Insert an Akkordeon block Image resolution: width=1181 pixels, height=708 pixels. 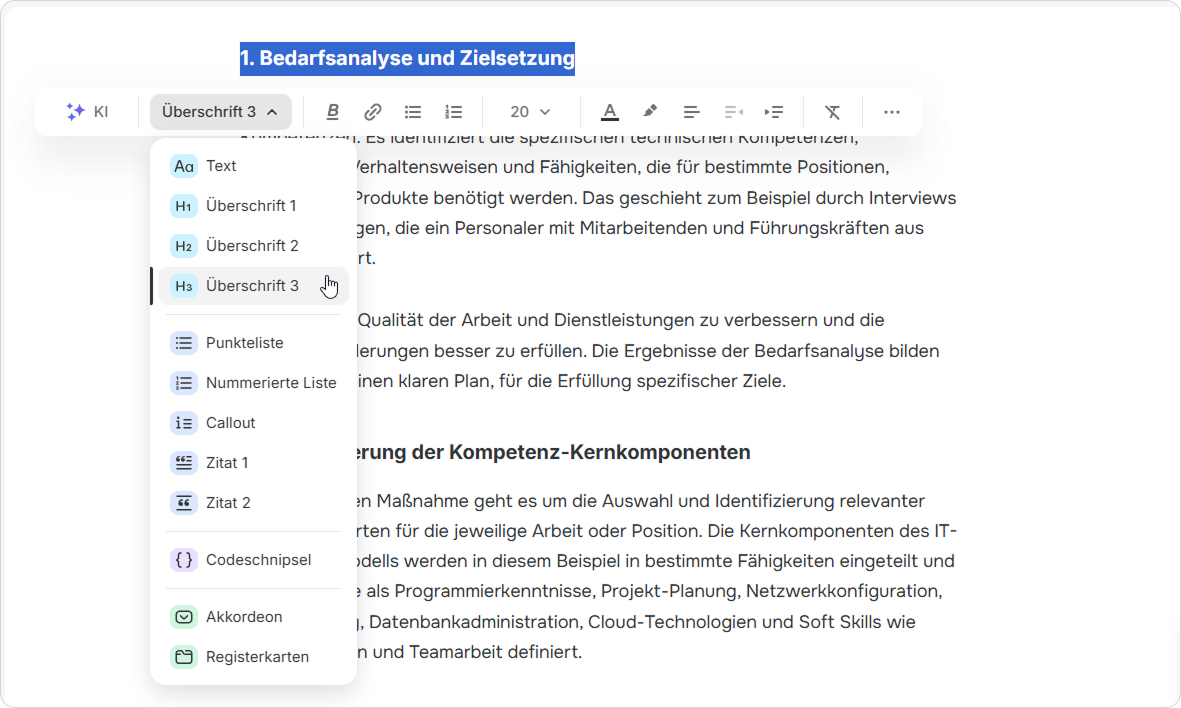coord(243,617)
